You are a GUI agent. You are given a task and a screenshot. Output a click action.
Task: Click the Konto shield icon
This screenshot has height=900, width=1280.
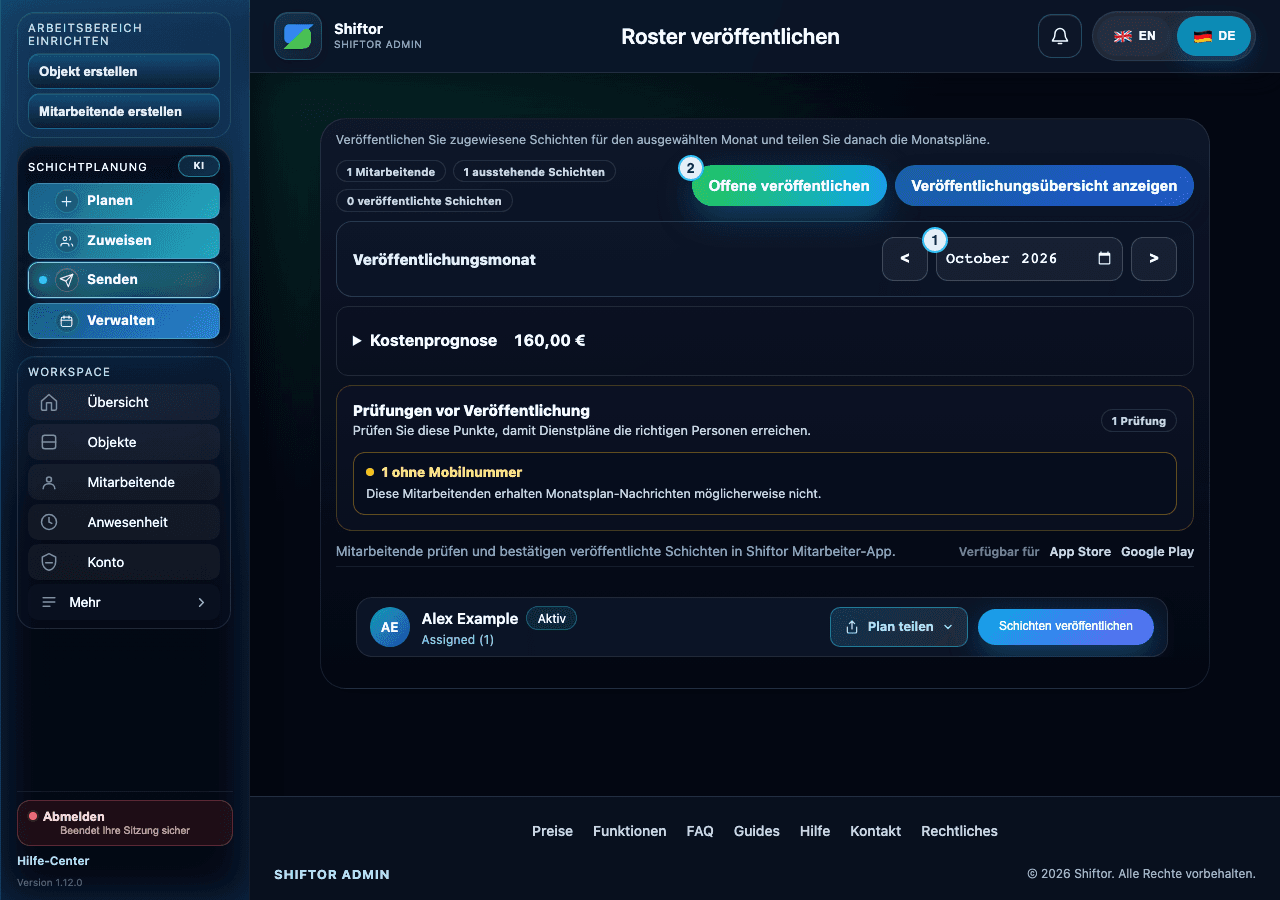(x=49, y=562)
